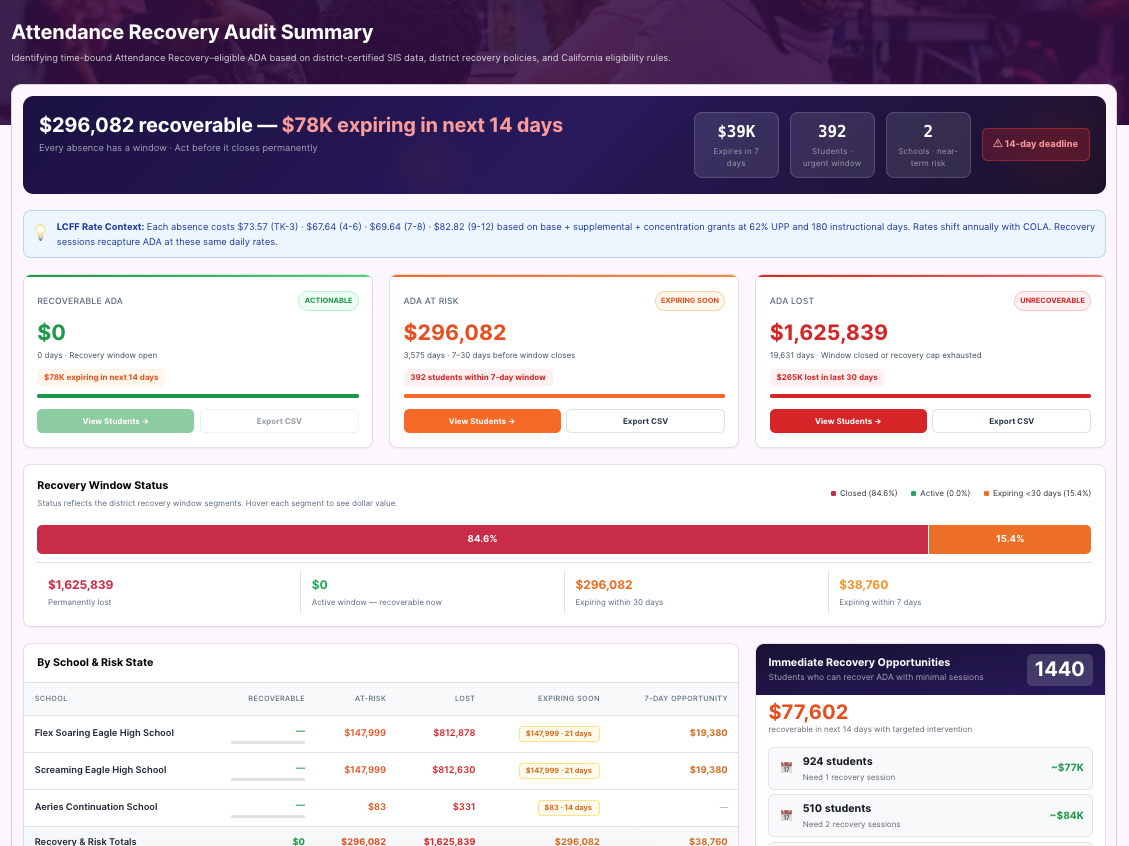Select the Active (0.0%) legend swatch

tap(914, 494)
